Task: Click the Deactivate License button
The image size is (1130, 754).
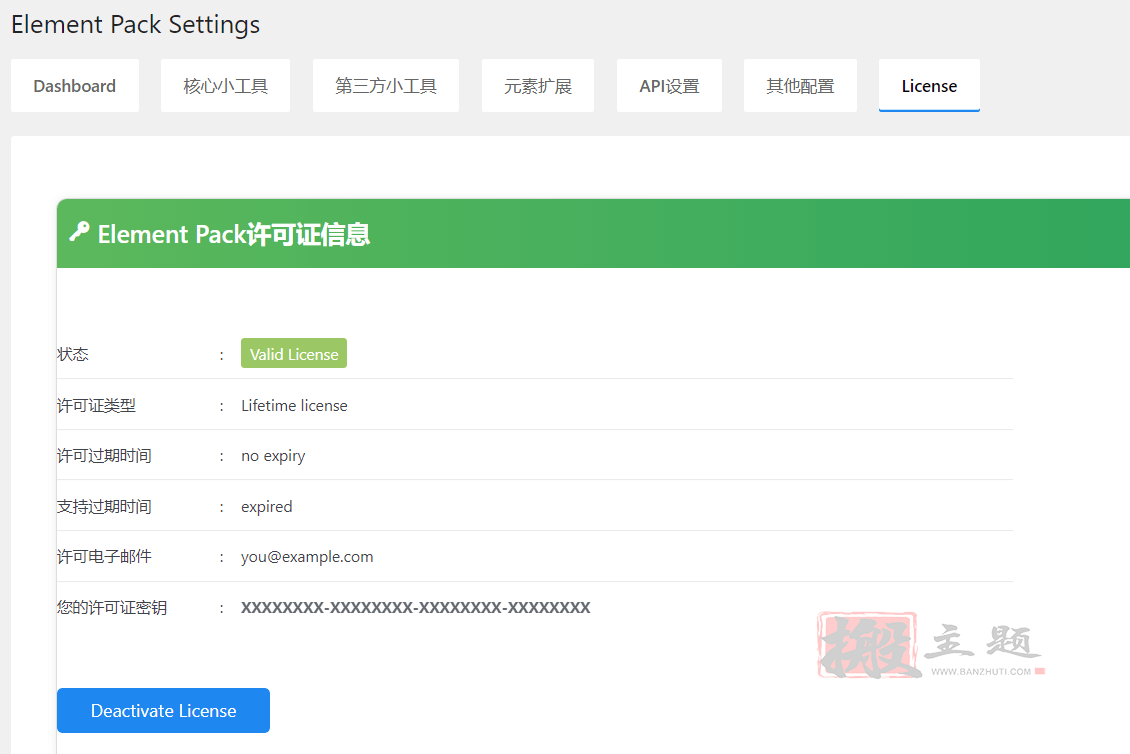Action: coord(164,711)
